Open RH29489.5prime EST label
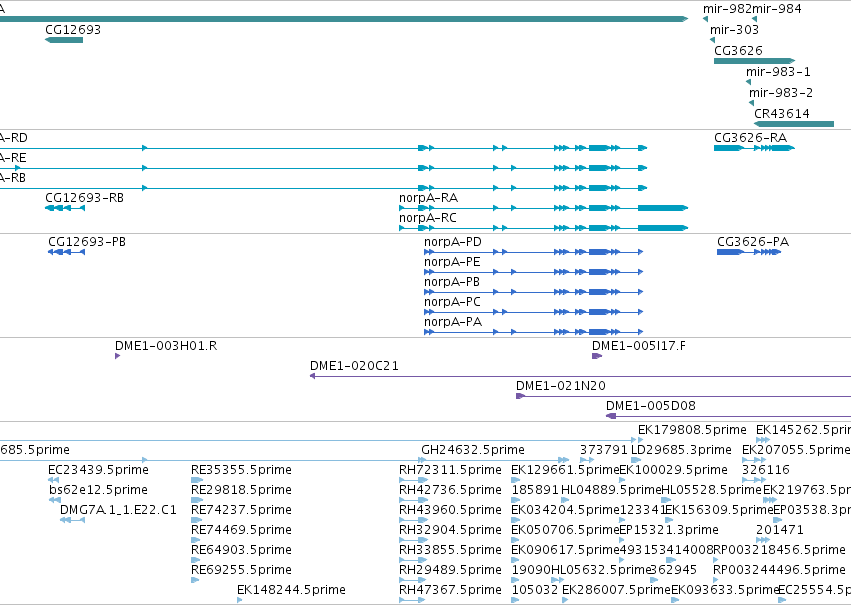The image size is (851, 605). (x=450, y=570)
